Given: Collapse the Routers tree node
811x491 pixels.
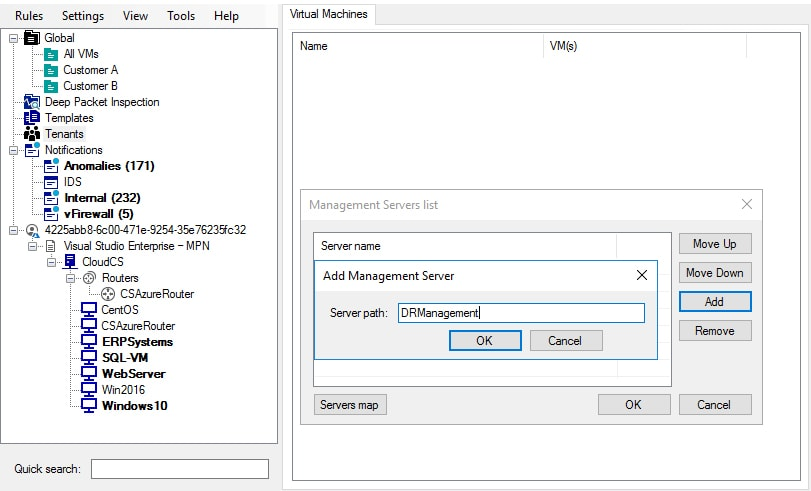Looking at the screenshot, I should (x=70, y=278).
